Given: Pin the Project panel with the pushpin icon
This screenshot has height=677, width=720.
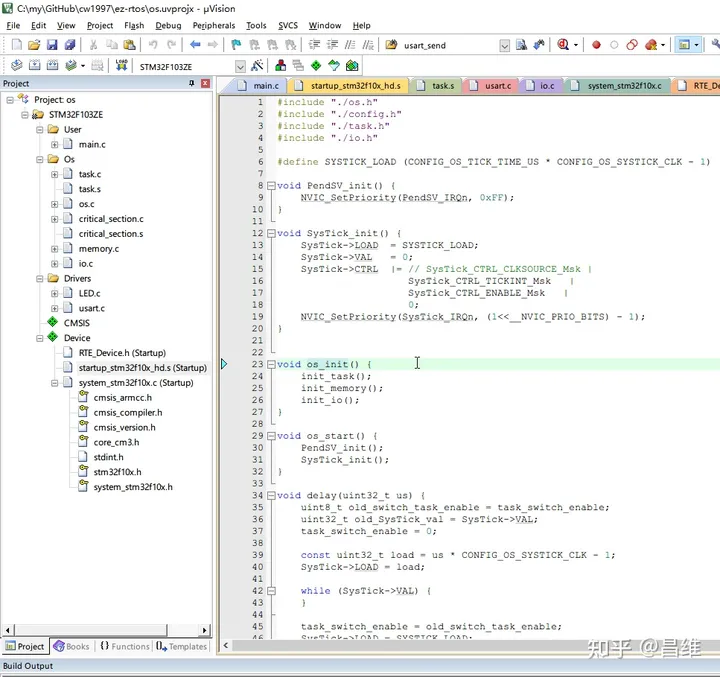Looking at the screenshot, I should [191, 83].
